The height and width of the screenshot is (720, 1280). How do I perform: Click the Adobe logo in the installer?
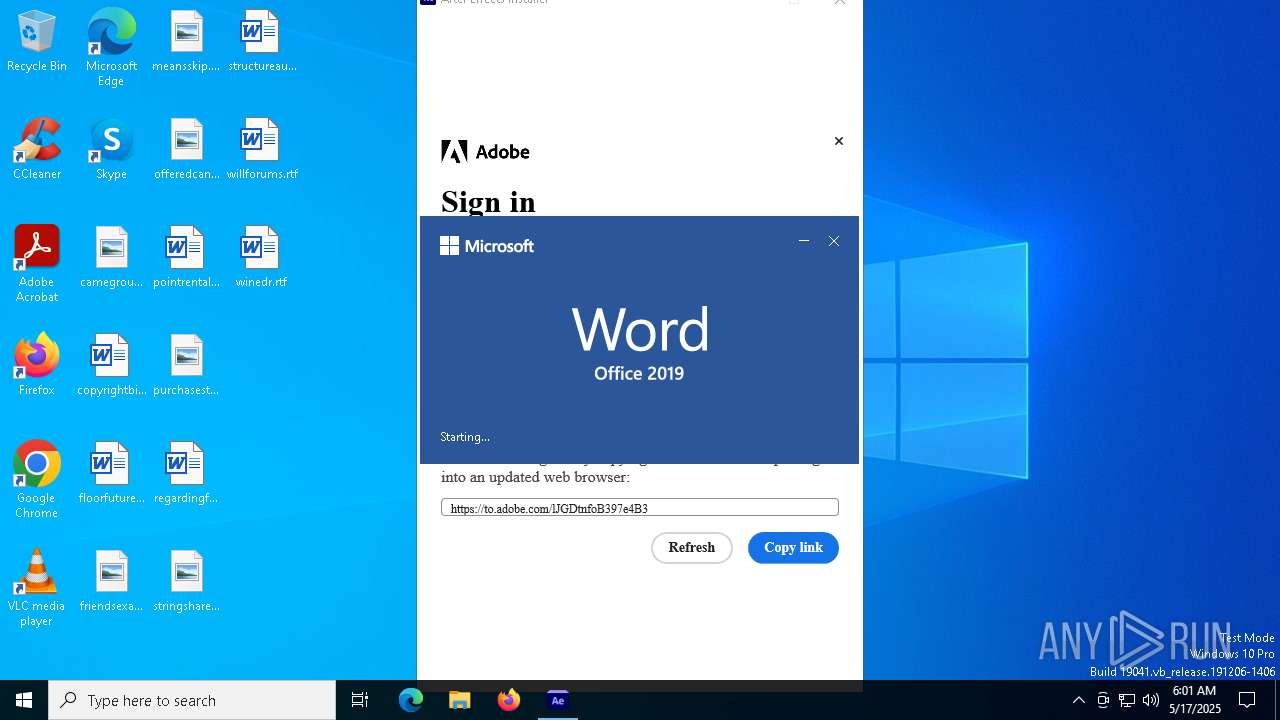click(485, 152)
